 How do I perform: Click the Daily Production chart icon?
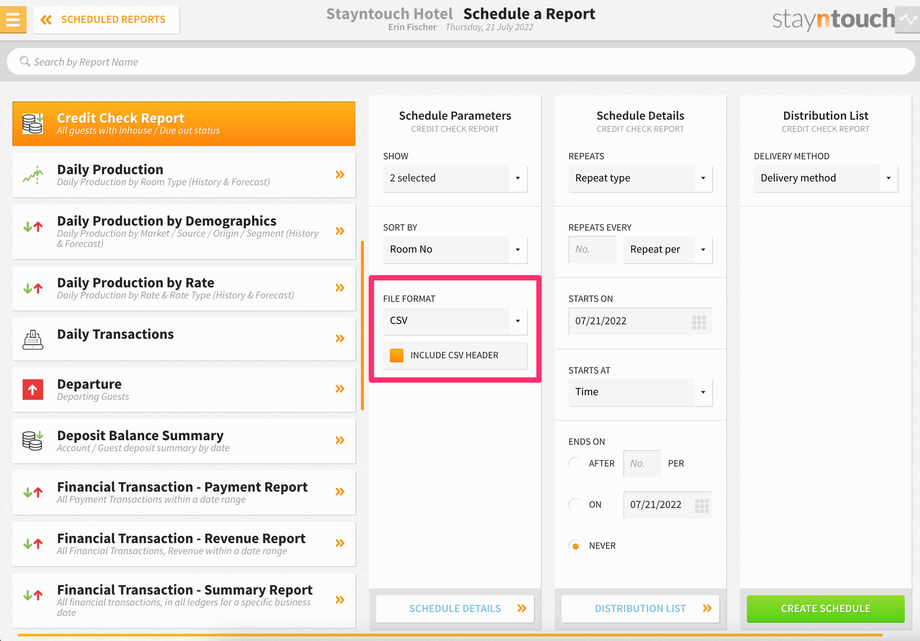click(x=33, y=175)
